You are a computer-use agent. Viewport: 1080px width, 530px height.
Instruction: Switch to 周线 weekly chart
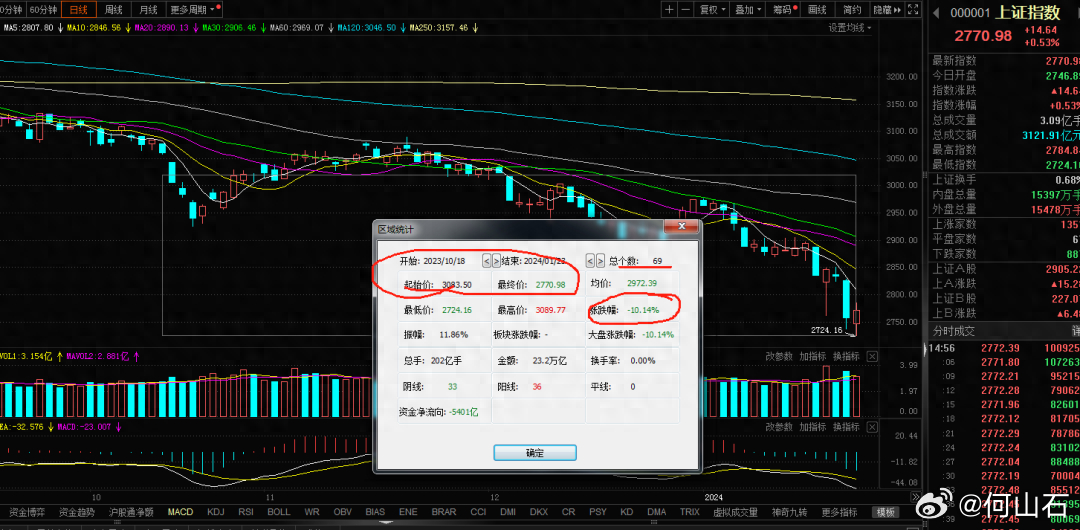[x=113, y=10]
